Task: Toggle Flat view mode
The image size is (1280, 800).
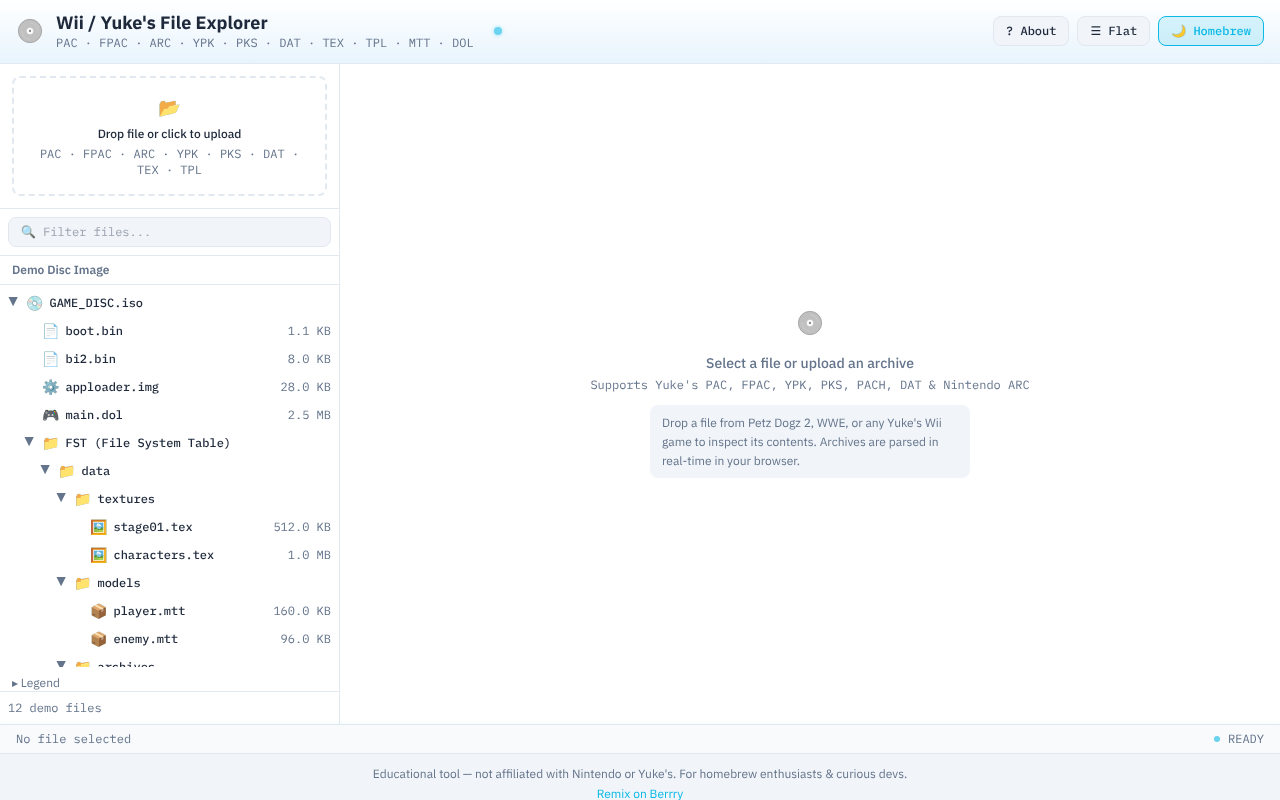Action: pyautogui.click(x=1112, y=31)
